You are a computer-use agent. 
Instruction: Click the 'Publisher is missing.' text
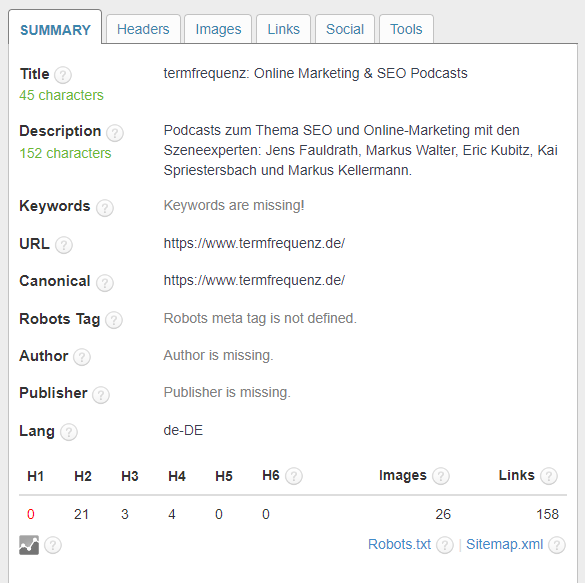[227, 392]
